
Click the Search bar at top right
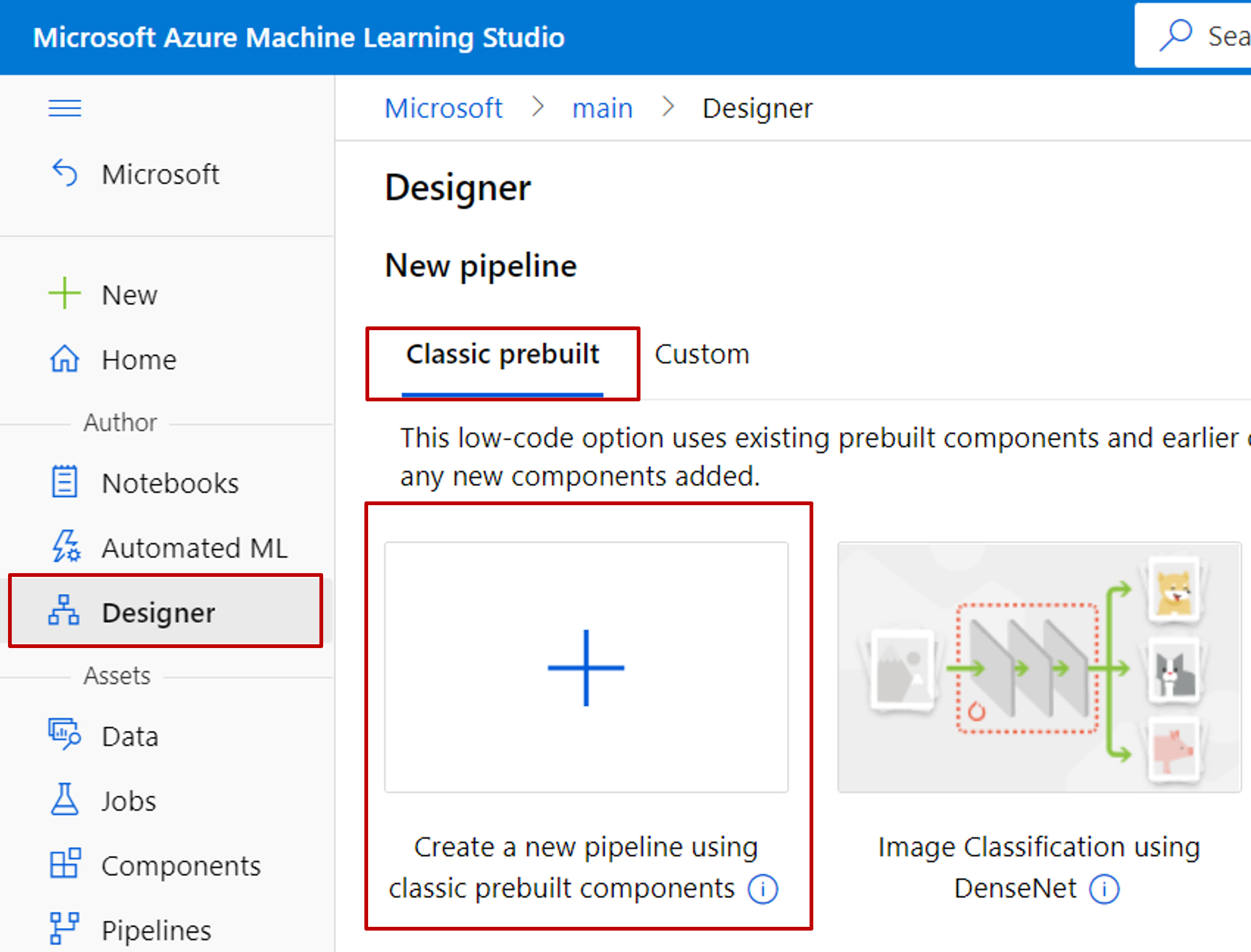coord(1200,30)
